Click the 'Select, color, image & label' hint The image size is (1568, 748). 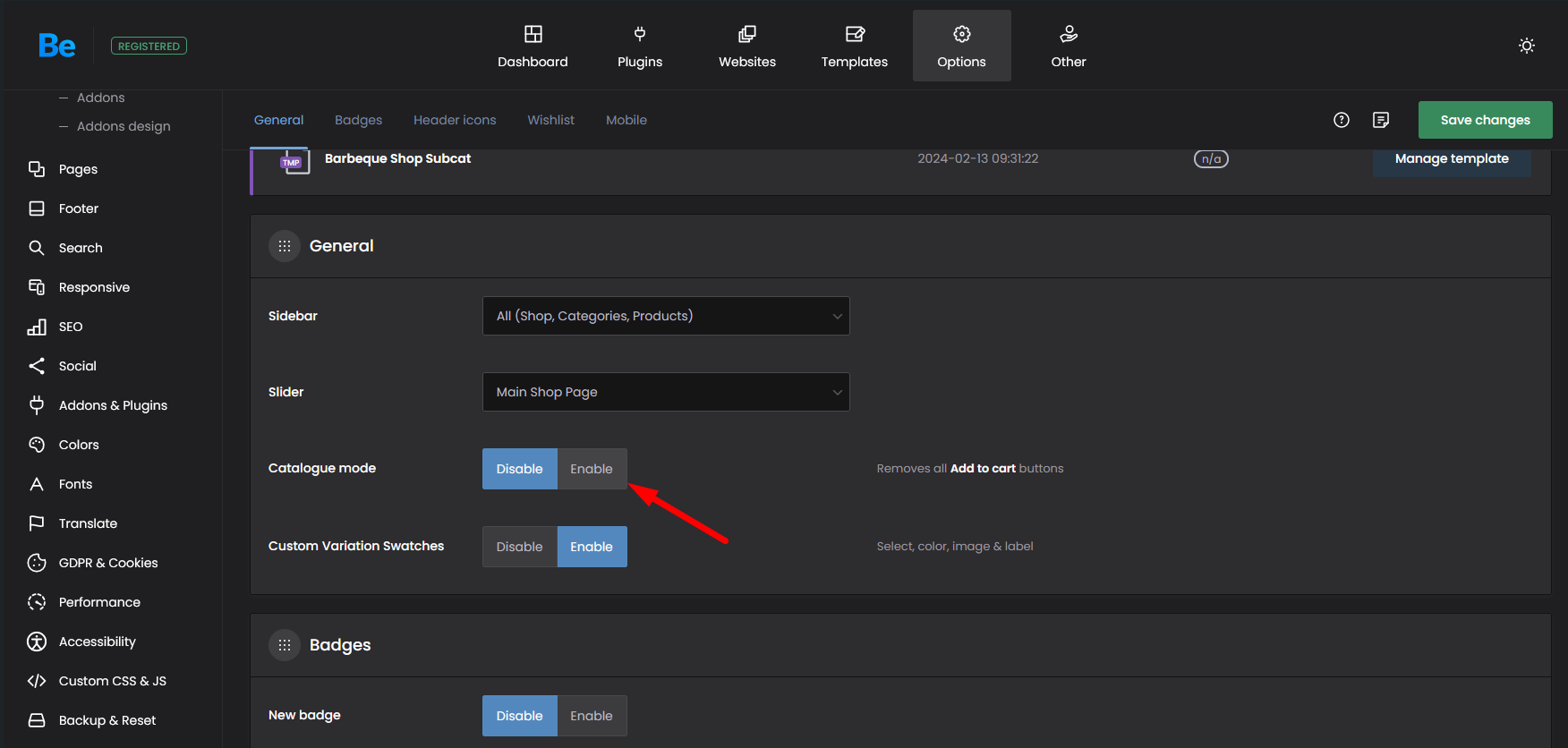[955, 546]
